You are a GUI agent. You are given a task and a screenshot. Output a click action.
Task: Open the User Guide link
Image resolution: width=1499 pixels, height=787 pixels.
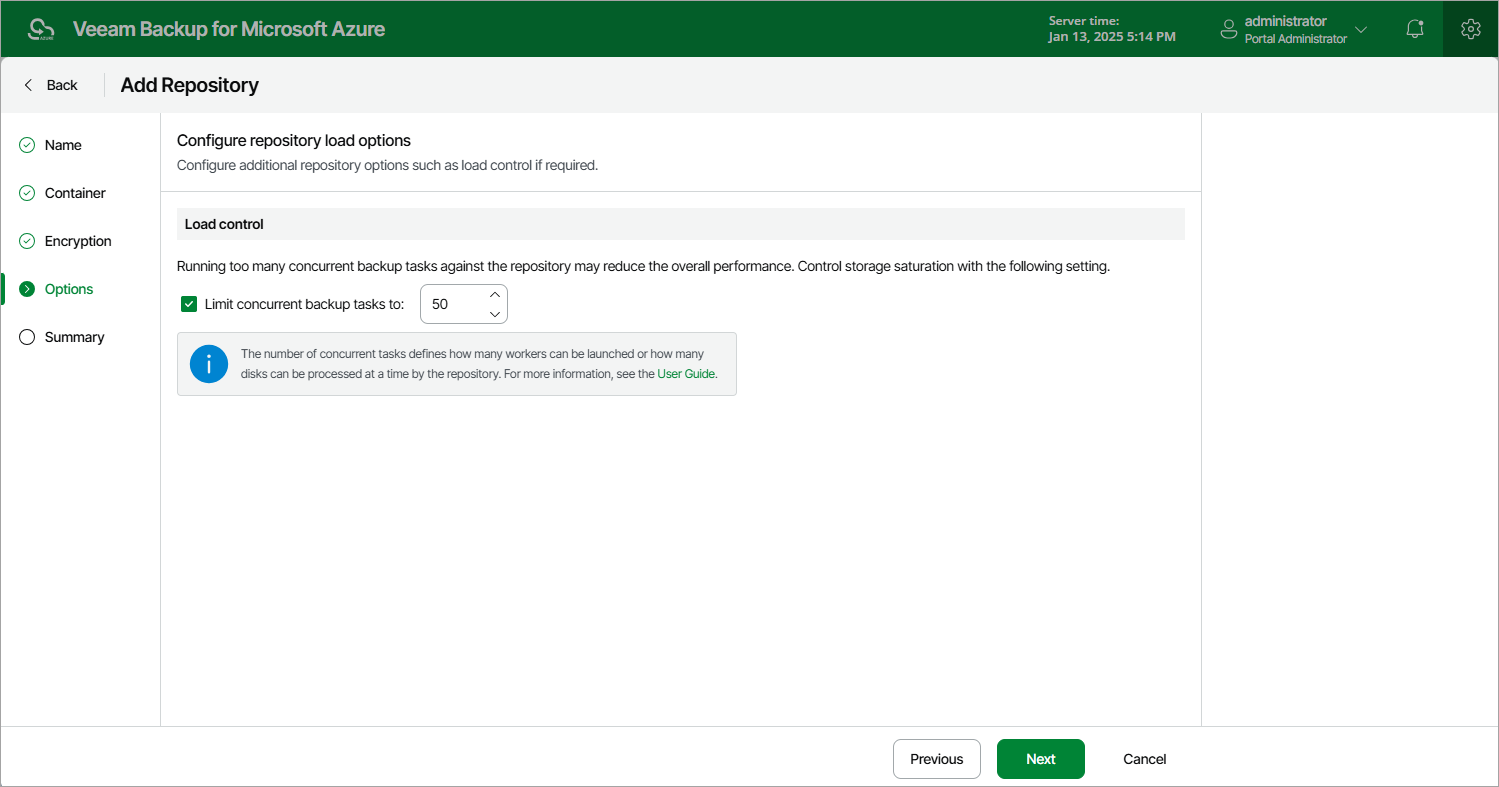685,373
